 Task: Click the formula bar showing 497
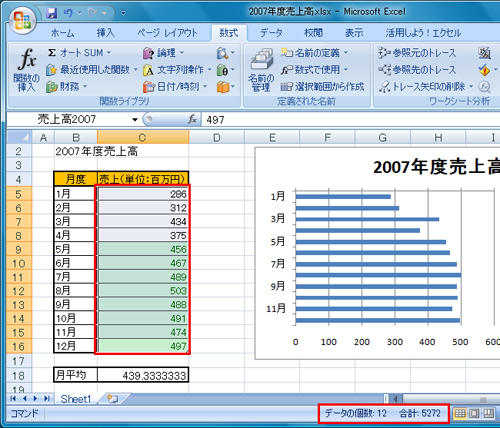point(351,120)
